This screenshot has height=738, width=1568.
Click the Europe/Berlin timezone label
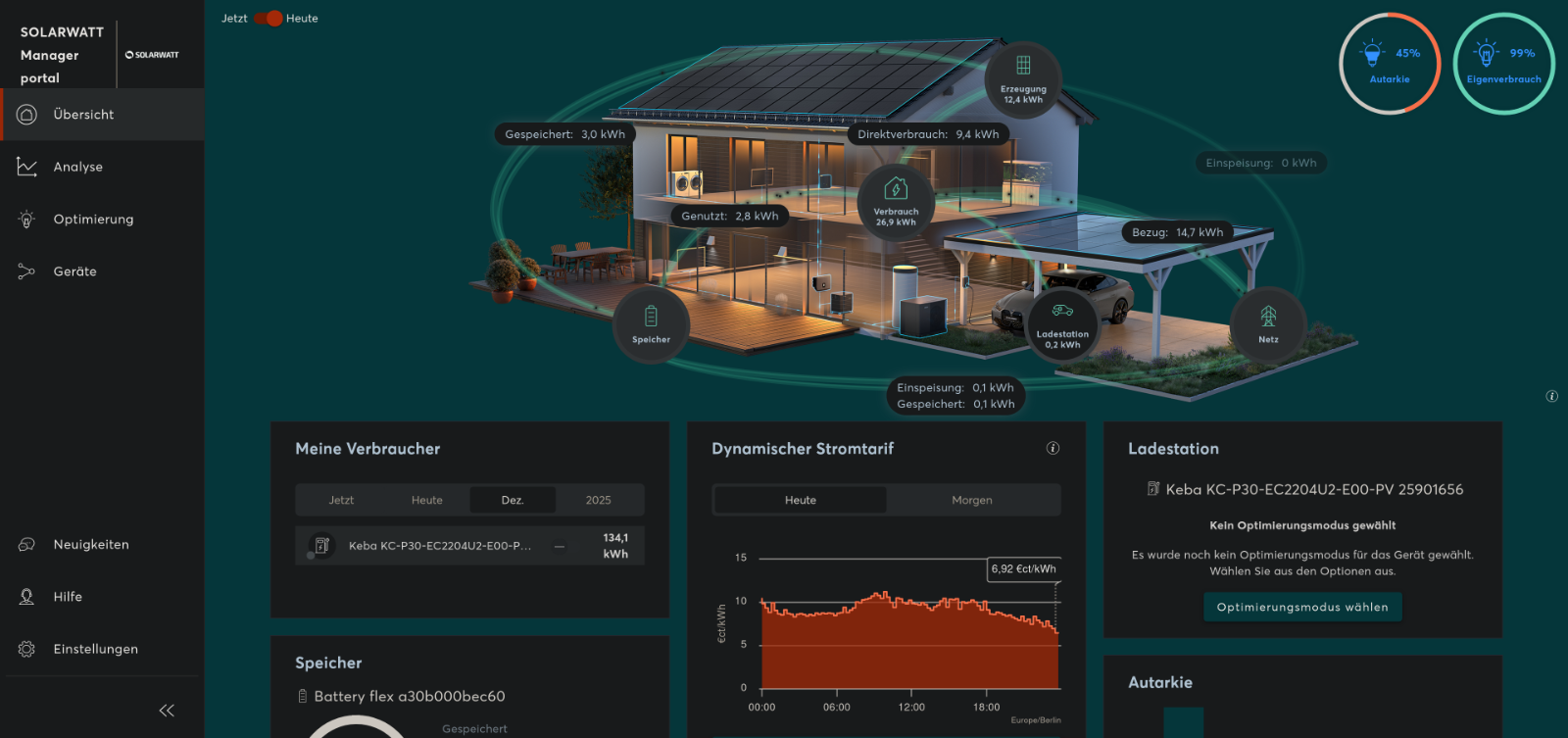click(1036, 720)
